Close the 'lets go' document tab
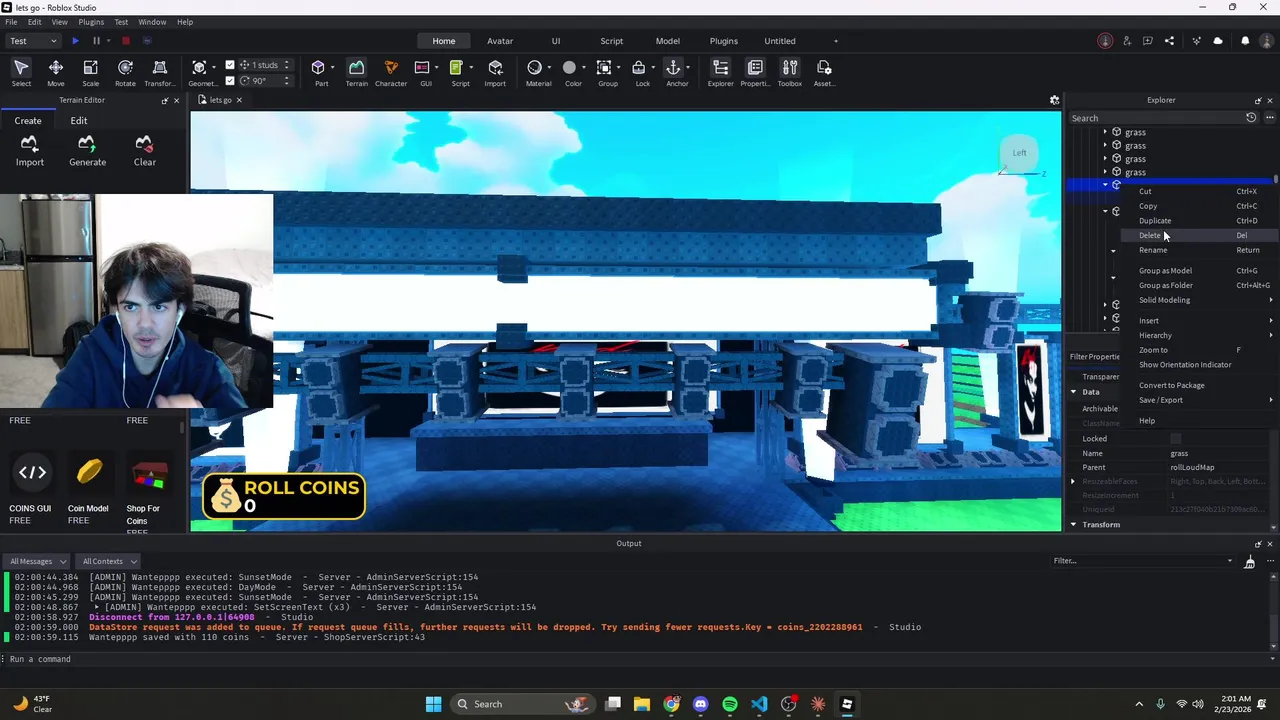Image resolution: width=1280 pixels, height=720 pixels. [239, 100]
